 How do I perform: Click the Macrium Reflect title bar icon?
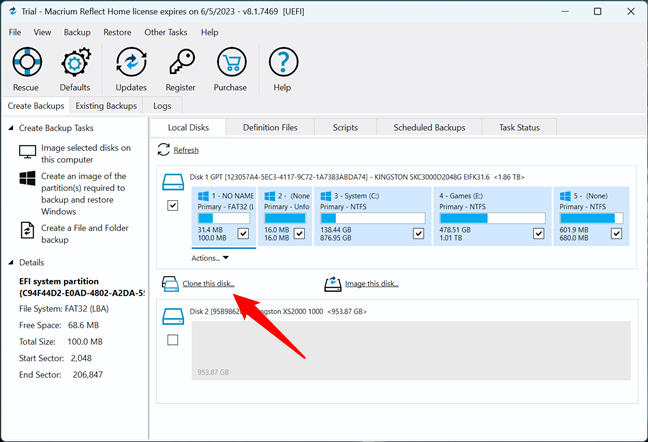pyautogui.click(x=12, y=12)
